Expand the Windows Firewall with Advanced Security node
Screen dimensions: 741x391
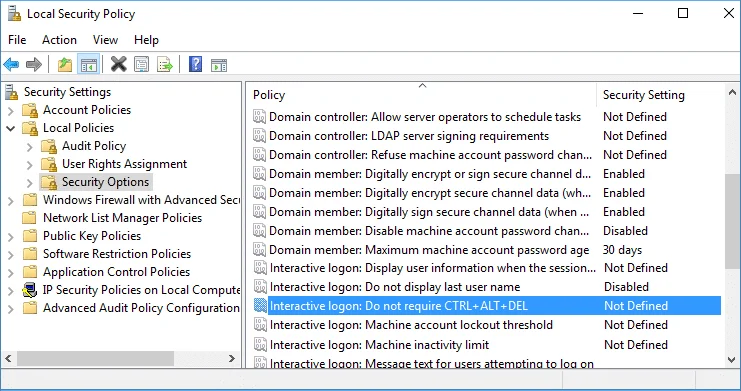point(11,200)
